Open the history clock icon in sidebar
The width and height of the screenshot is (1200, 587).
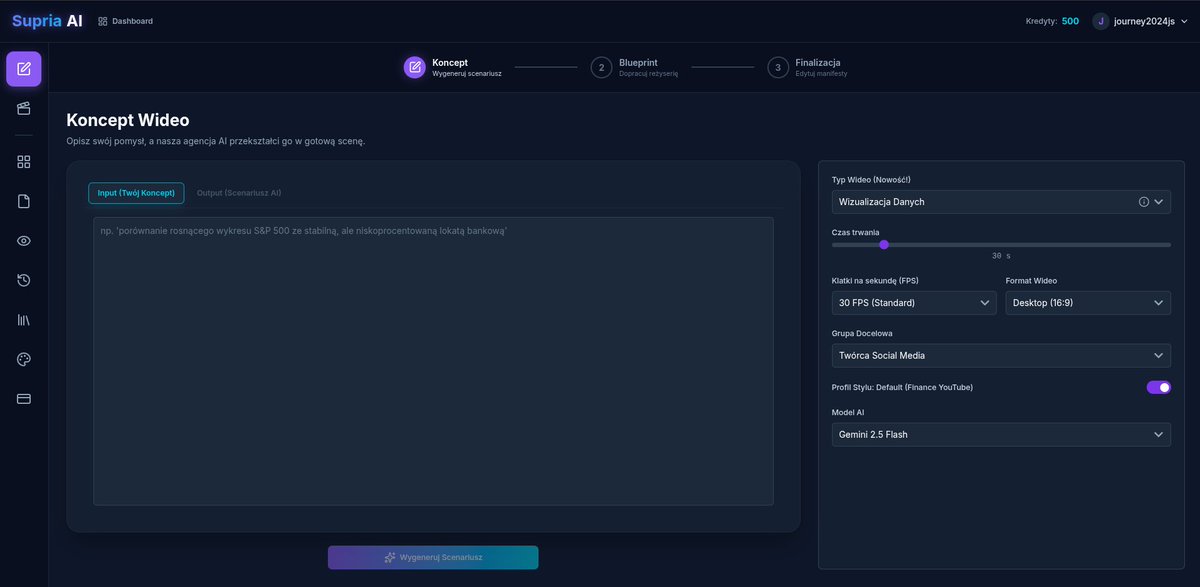(x=24, y=280)
